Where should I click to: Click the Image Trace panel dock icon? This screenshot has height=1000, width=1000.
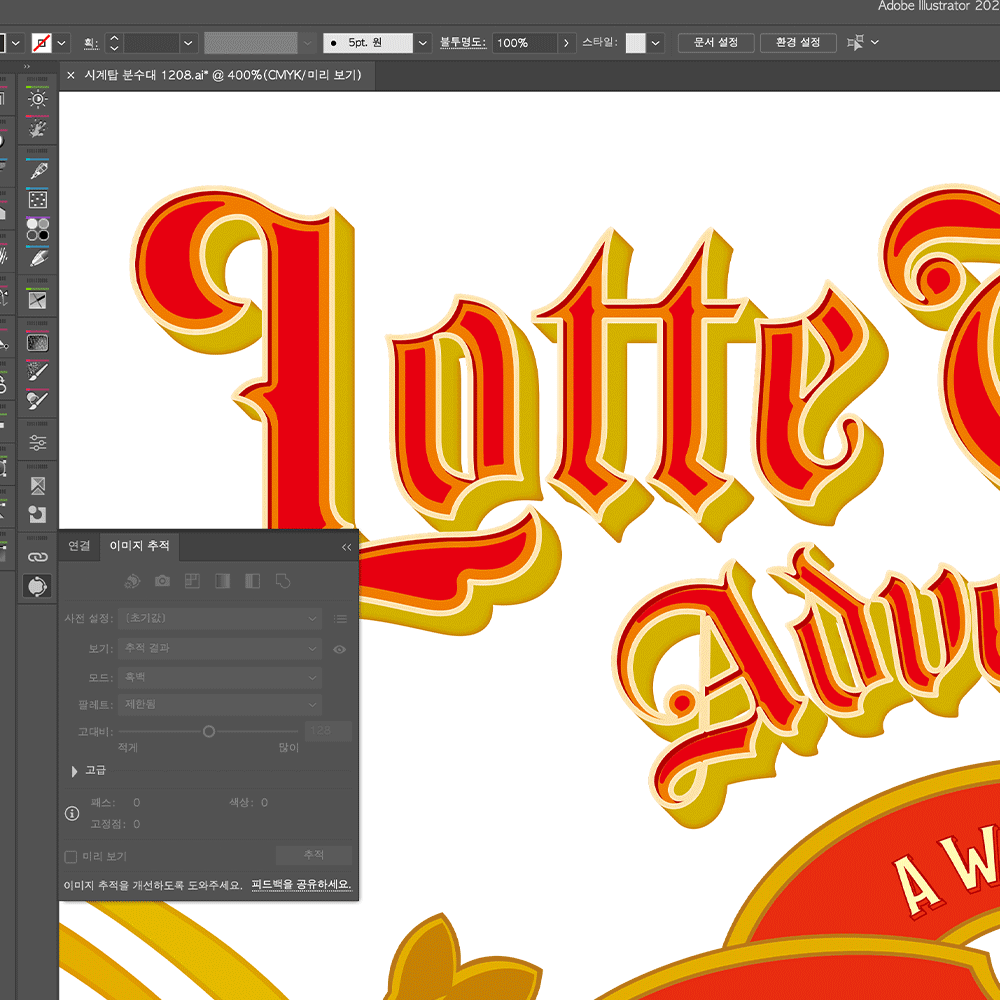pyautogui.click(x=38, y=586)
